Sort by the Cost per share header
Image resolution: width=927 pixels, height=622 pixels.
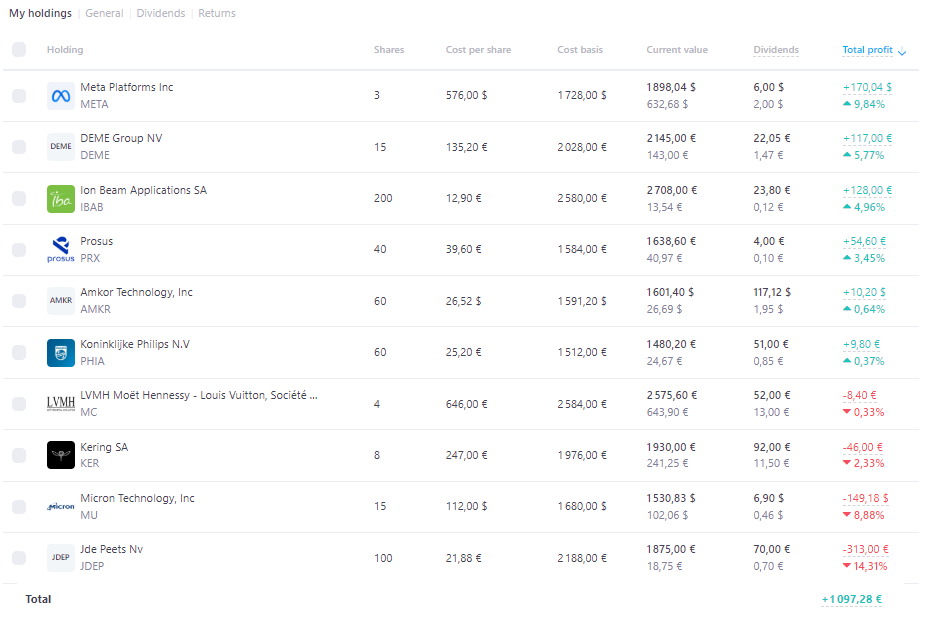tap(478, 50)
